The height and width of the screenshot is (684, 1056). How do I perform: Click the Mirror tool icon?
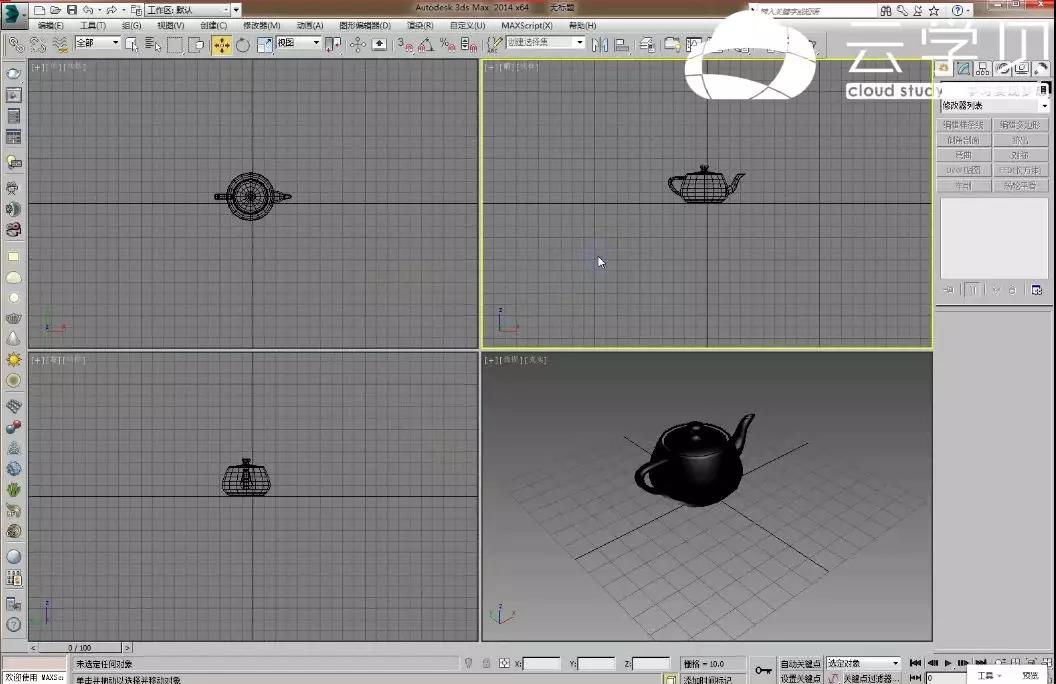[599, 45]
